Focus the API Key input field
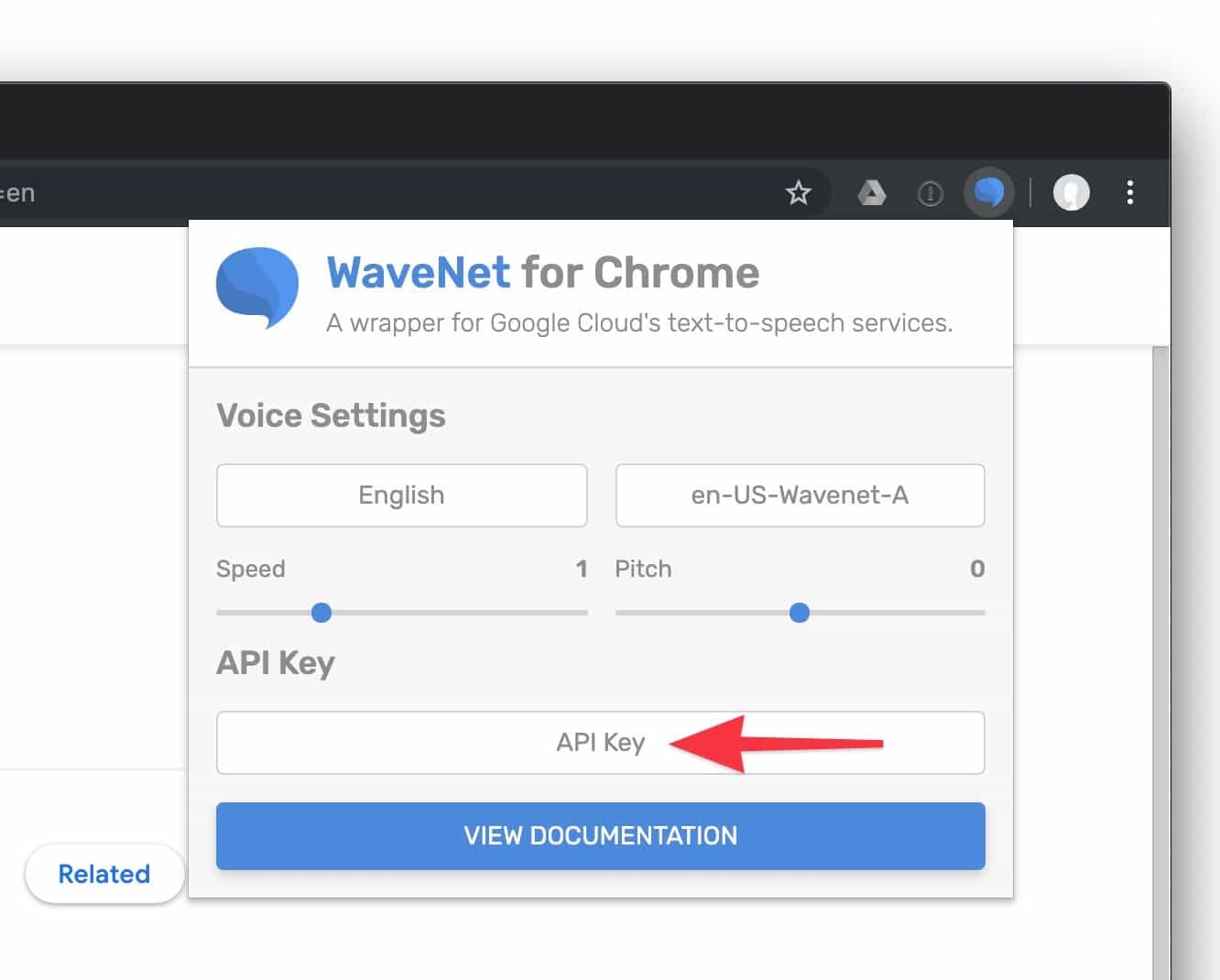This screenshot has height=980, width=1220. [x=601, y=743]
